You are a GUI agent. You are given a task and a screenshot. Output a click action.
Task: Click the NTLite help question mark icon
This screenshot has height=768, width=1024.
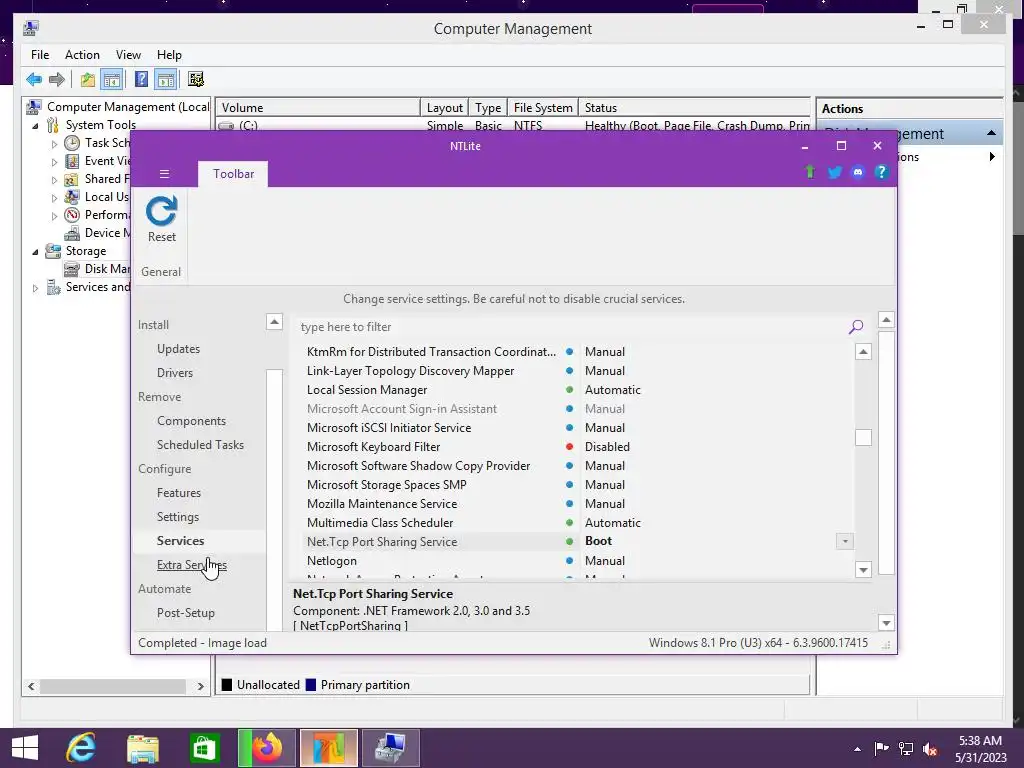tap(881, 172)
